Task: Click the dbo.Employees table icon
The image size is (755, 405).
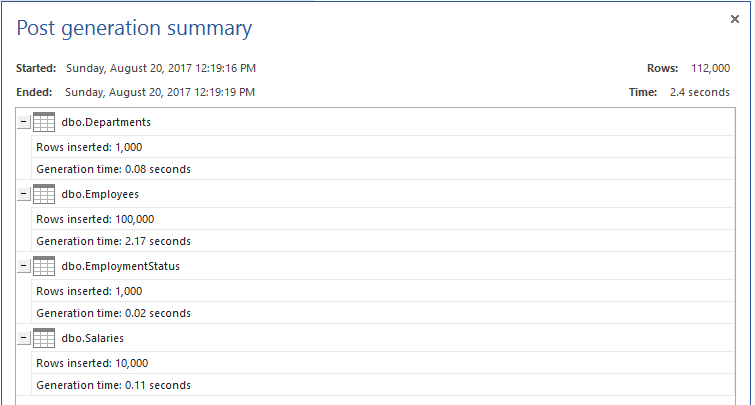Action: (43, 195)
